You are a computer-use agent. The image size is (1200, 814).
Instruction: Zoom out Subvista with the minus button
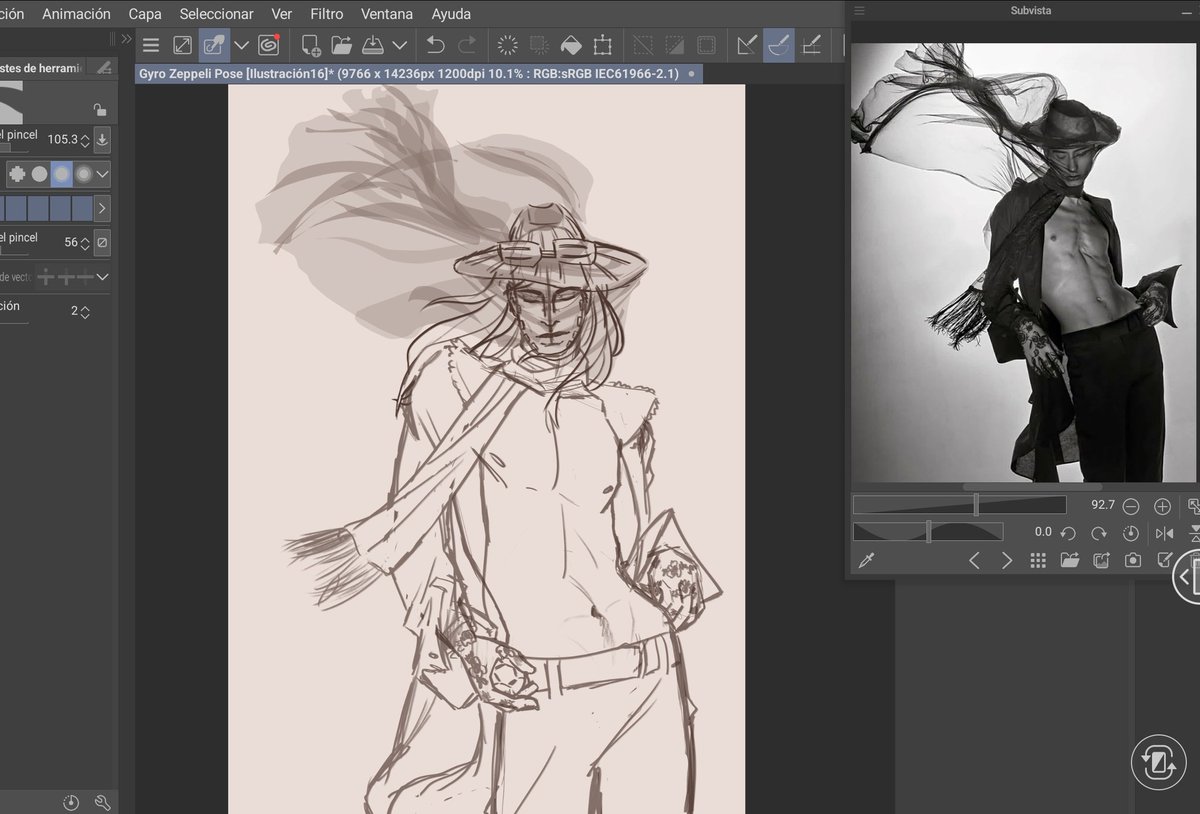[1131, 506]
